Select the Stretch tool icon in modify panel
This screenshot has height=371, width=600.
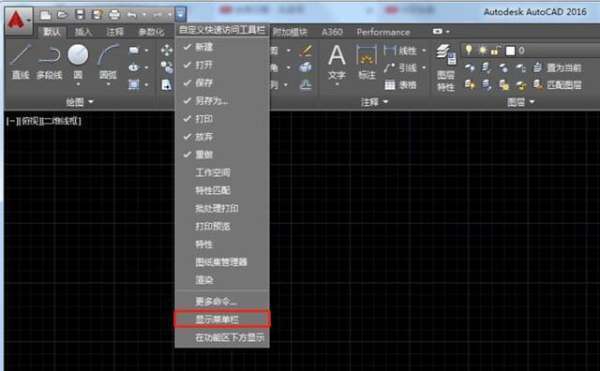[166, 85]
